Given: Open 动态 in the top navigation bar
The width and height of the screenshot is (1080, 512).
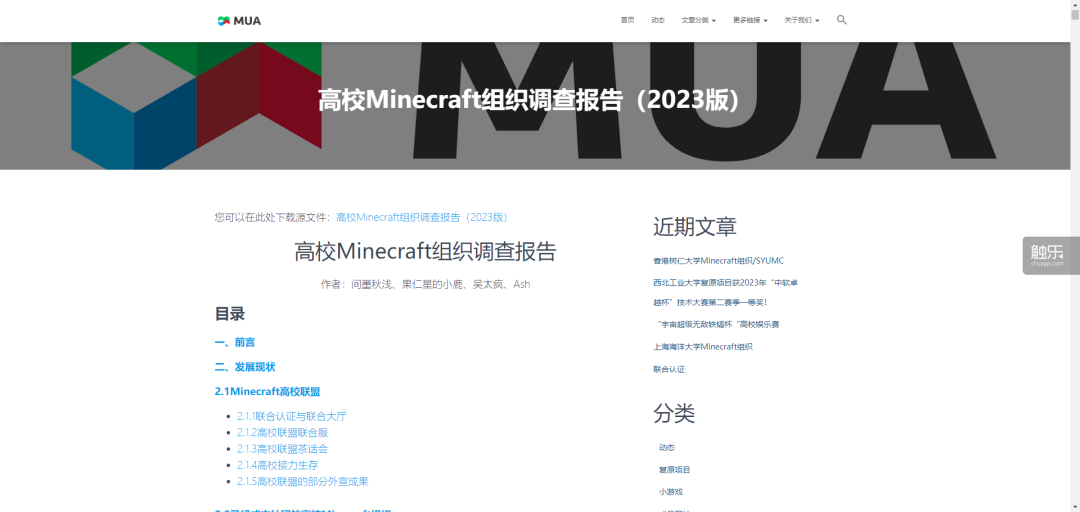Looking at the screenshot, I should [658, 21].
